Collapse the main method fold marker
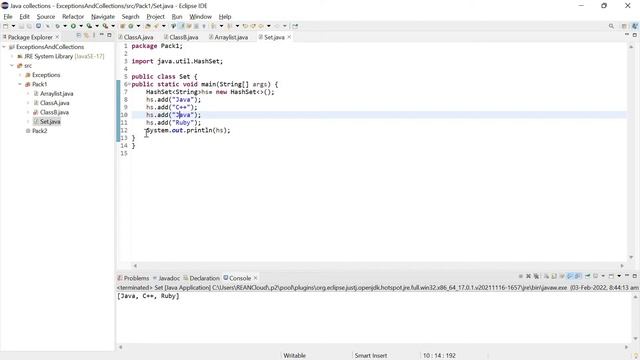This screenshot has width=640, height=360. (129, 84)
